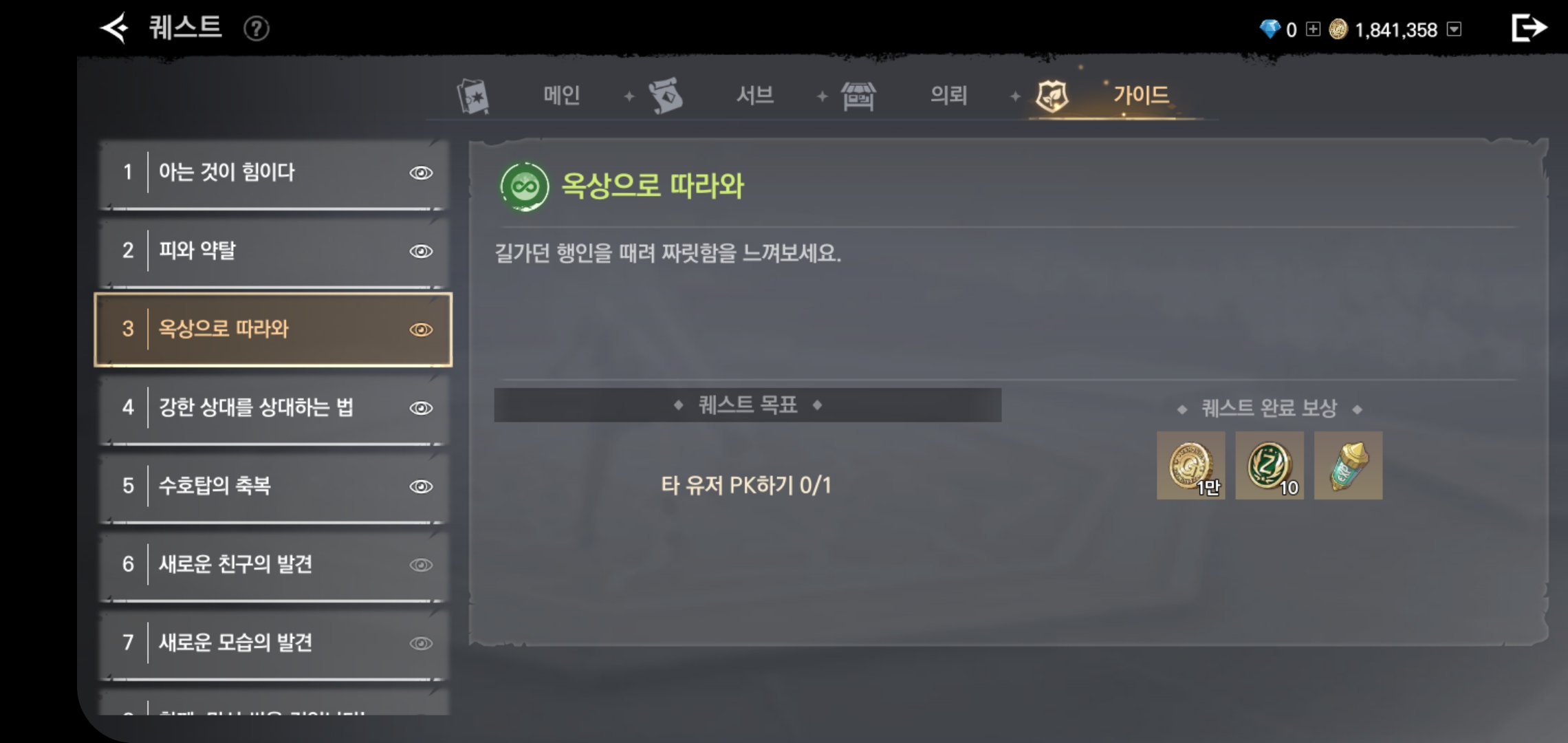
Task: Select quest 4 강한 상대를 상대하는 법
Action: point(273,408)
